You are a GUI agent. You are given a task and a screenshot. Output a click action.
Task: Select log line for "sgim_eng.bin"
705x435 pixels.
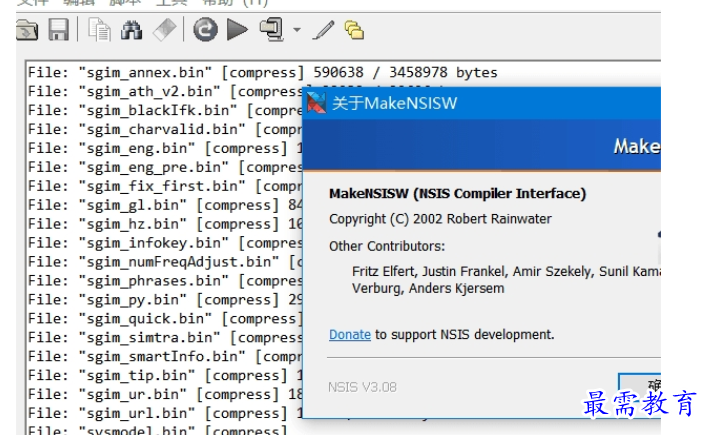(165, 148)
